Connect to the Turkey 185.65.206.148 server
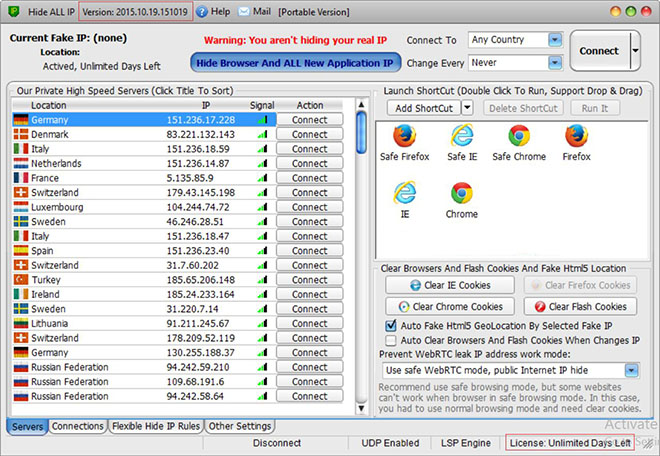The height and width of the screenshot is (456, 660). pyautogui.click(x=309, y=280)
